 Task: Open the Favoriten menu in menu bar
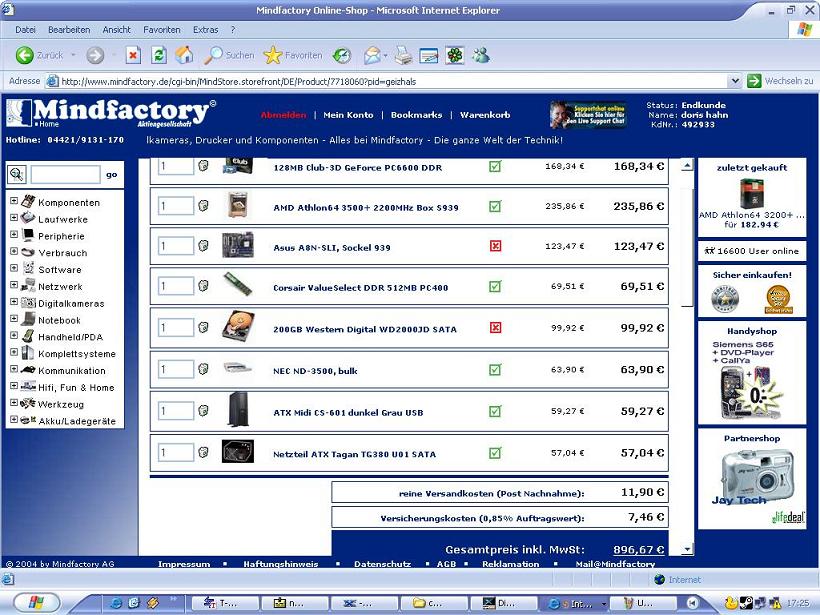coord(162,30)
